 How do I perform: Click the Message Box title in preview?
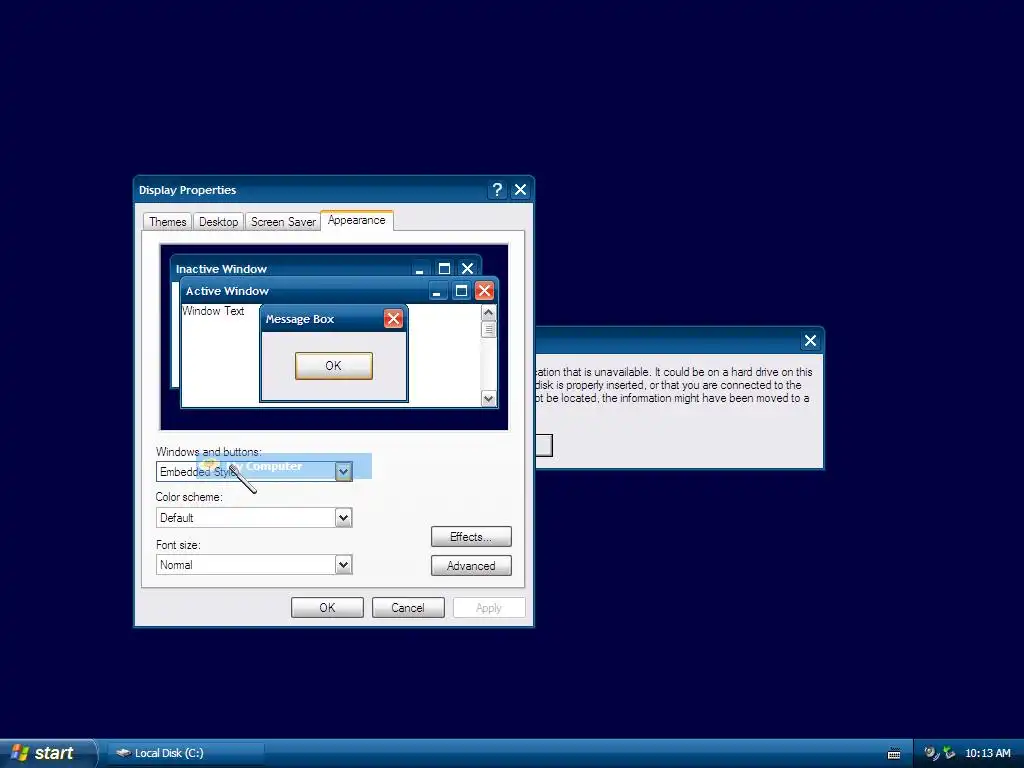[300, 319]
